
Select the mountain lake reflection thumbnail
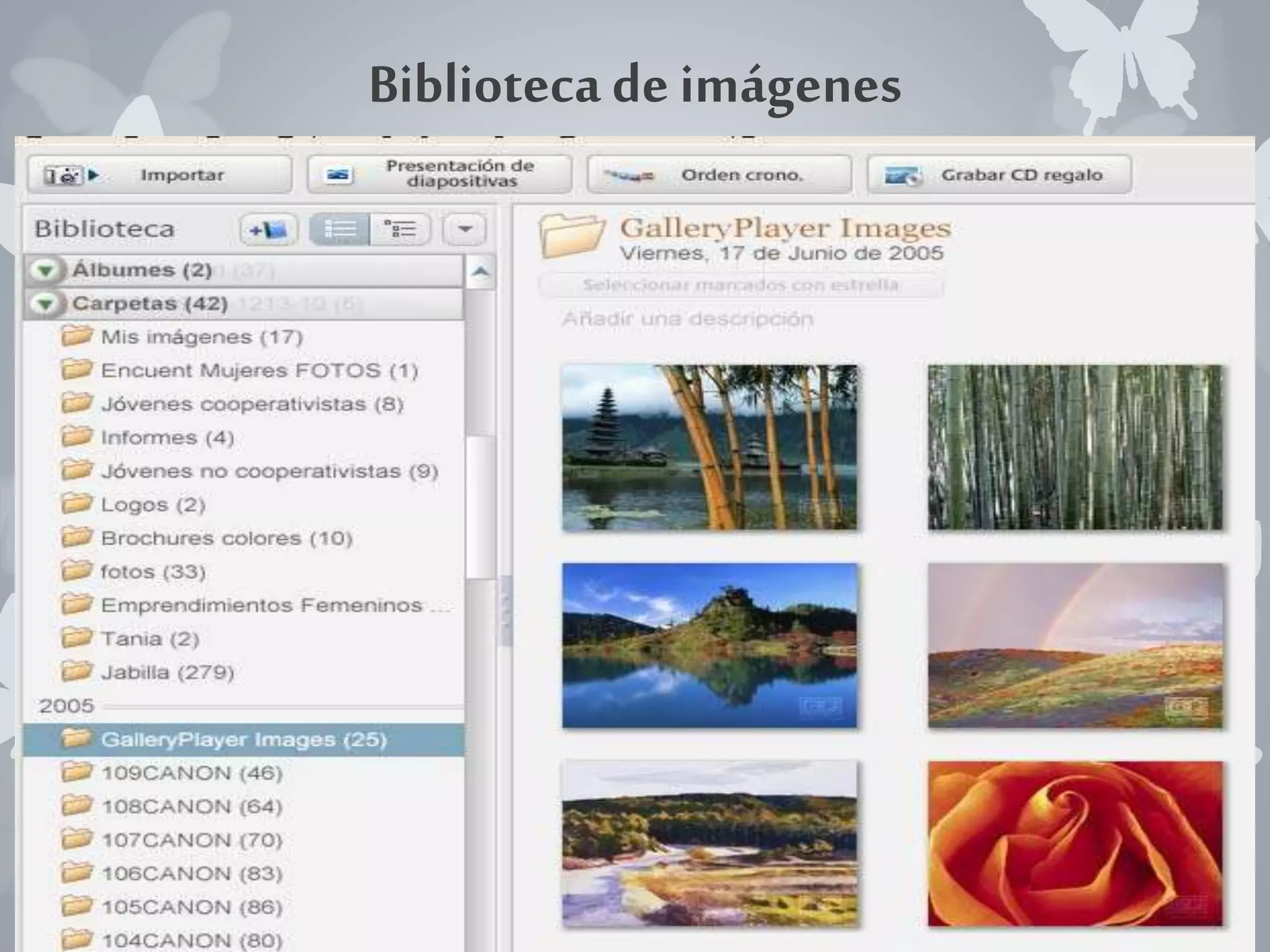pyautogui.click(x=709, y=646)
